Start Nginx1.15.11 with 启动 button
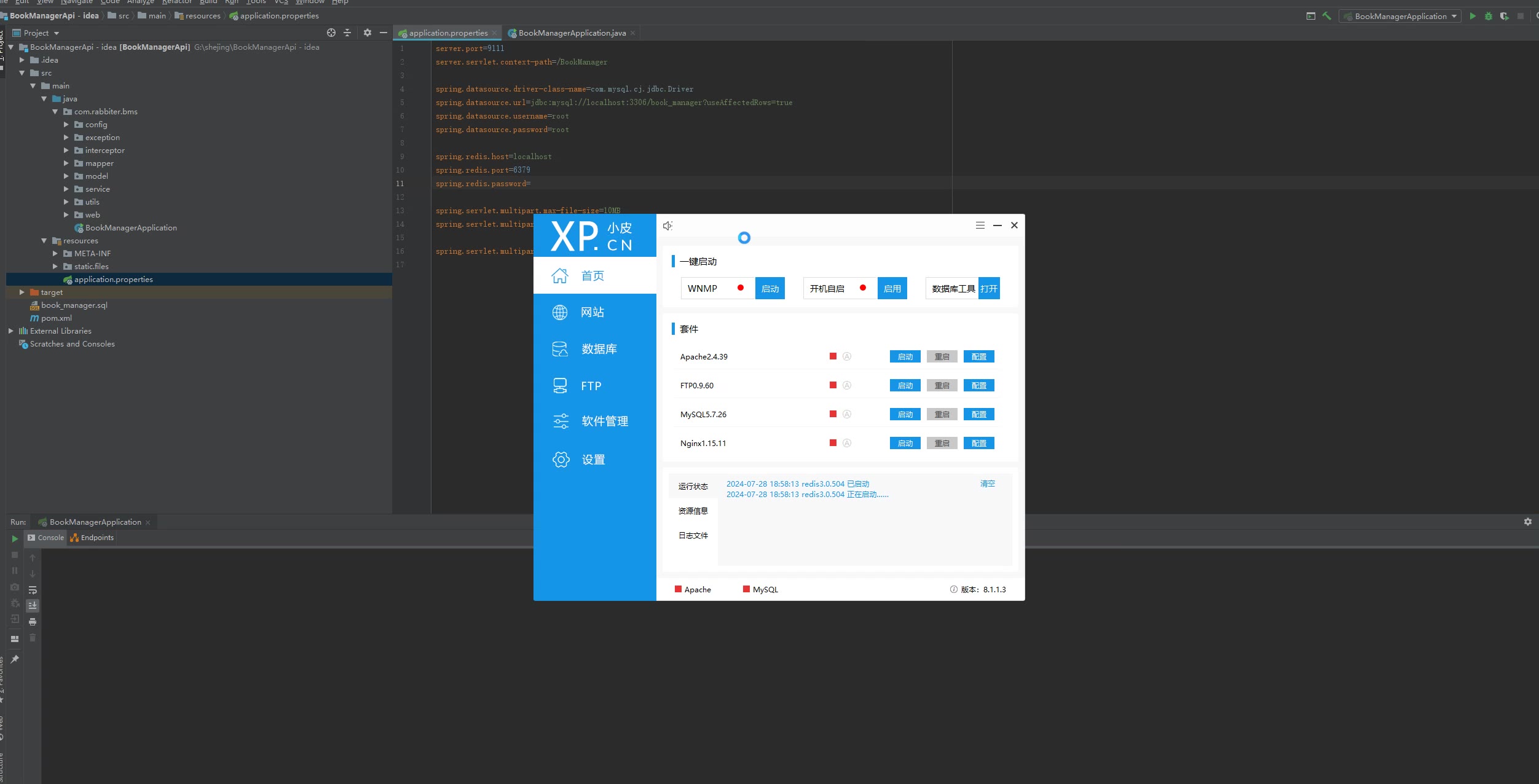The height and width of the screenshot is (784, 1539). tap(905, 444)
